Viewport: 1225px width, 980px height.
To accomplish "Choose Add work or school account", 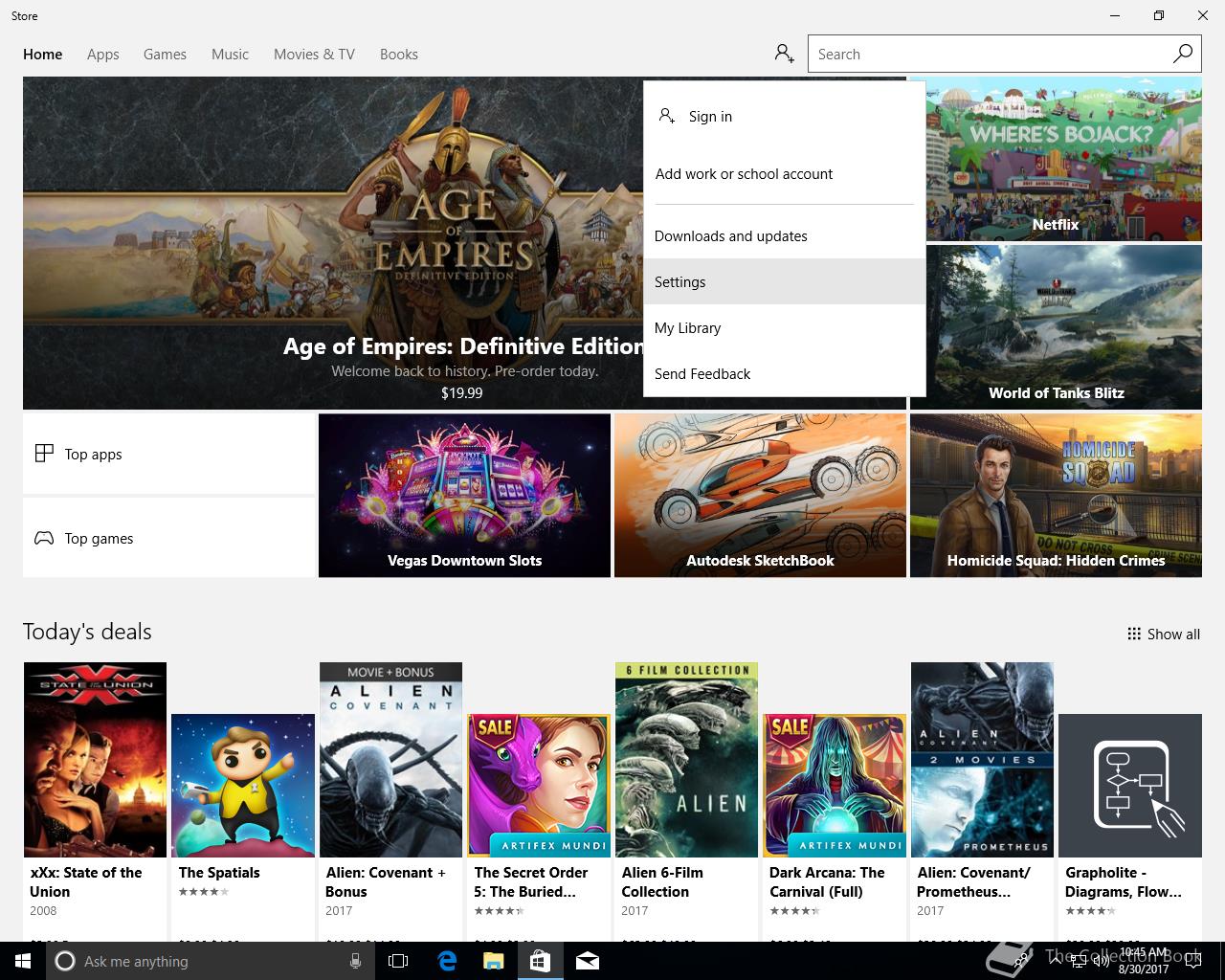I will [x=785, y=173].
